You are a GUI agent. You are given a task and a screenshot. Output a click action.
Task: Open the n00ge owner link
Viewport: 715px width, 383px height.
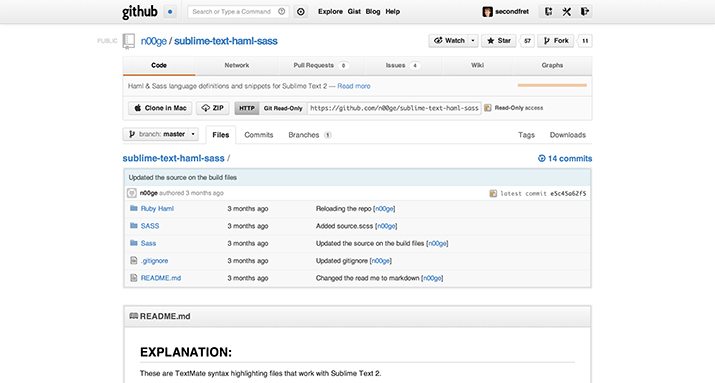[154, 41]
